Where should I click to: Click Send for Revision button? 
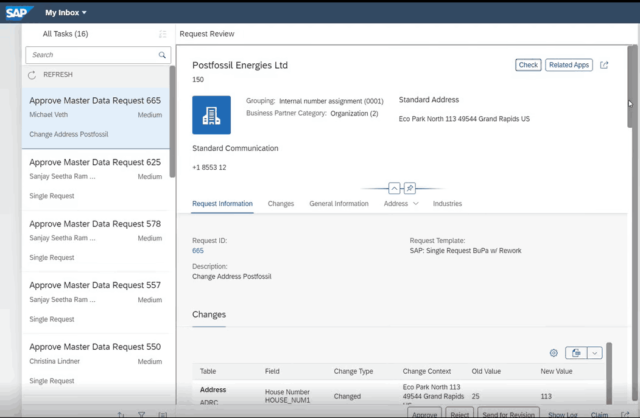click(x=509, y=414)
